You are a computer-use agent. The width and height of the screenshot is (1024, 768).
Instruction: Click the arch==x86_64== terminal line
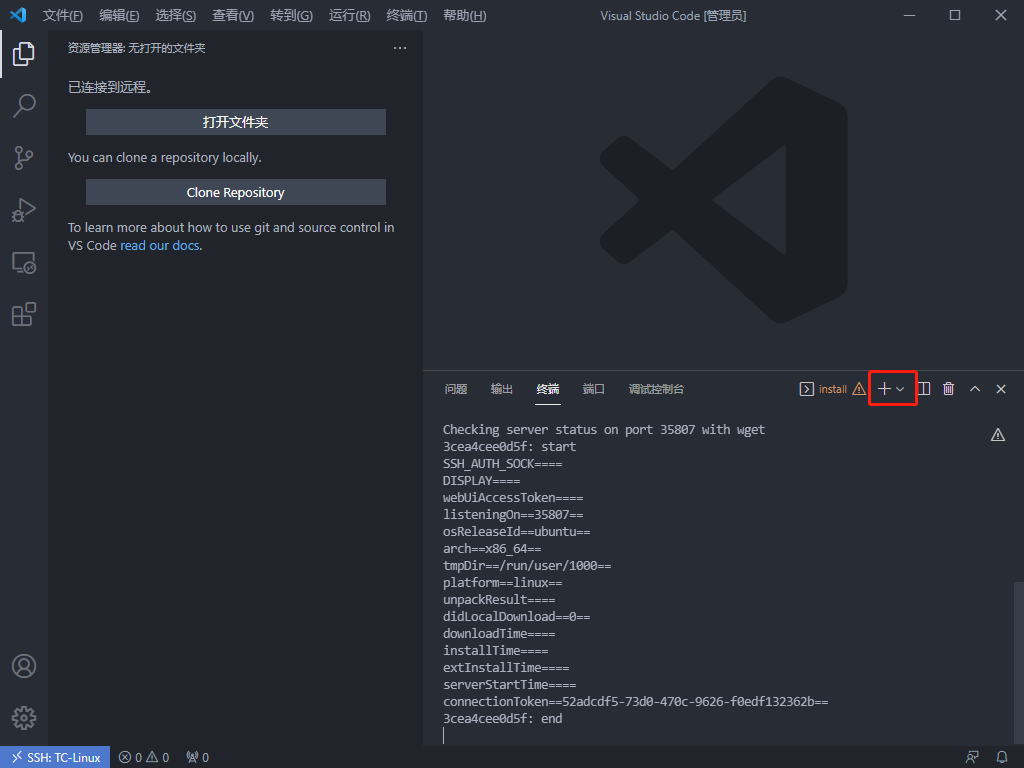point(492,549)
